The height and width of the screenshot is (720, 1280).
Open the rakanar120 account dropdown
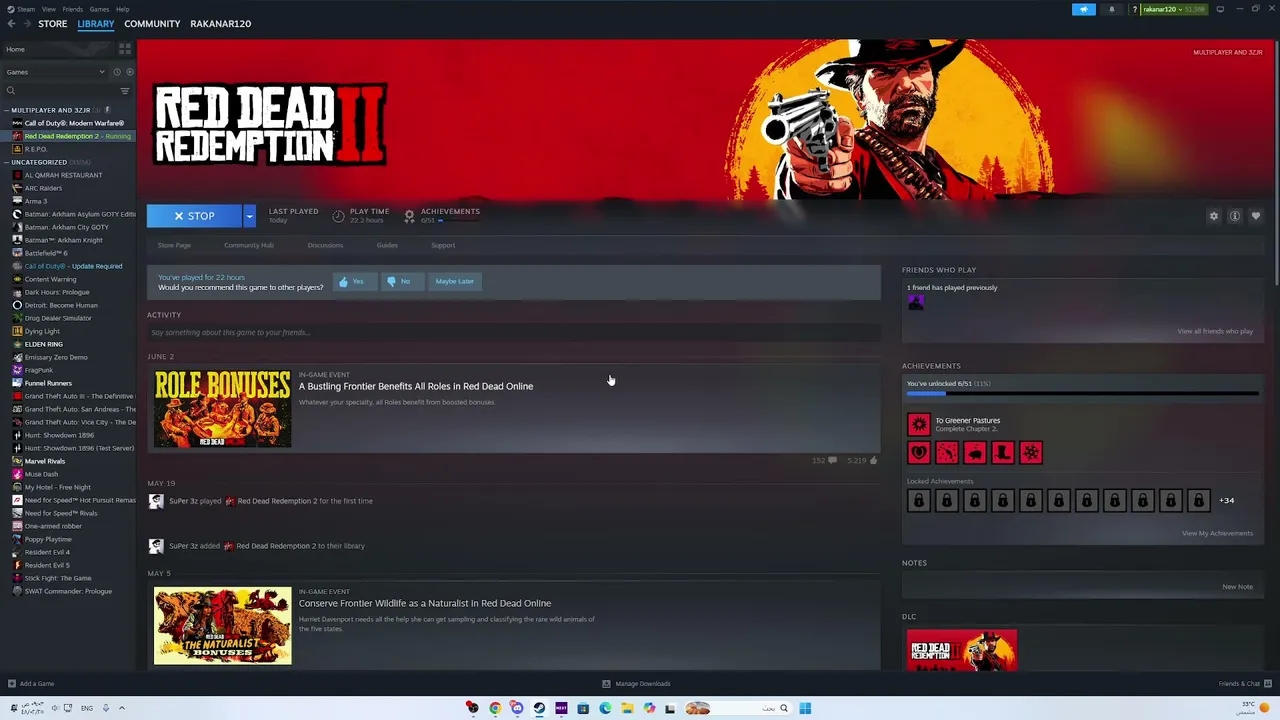tap(1173, 10)
